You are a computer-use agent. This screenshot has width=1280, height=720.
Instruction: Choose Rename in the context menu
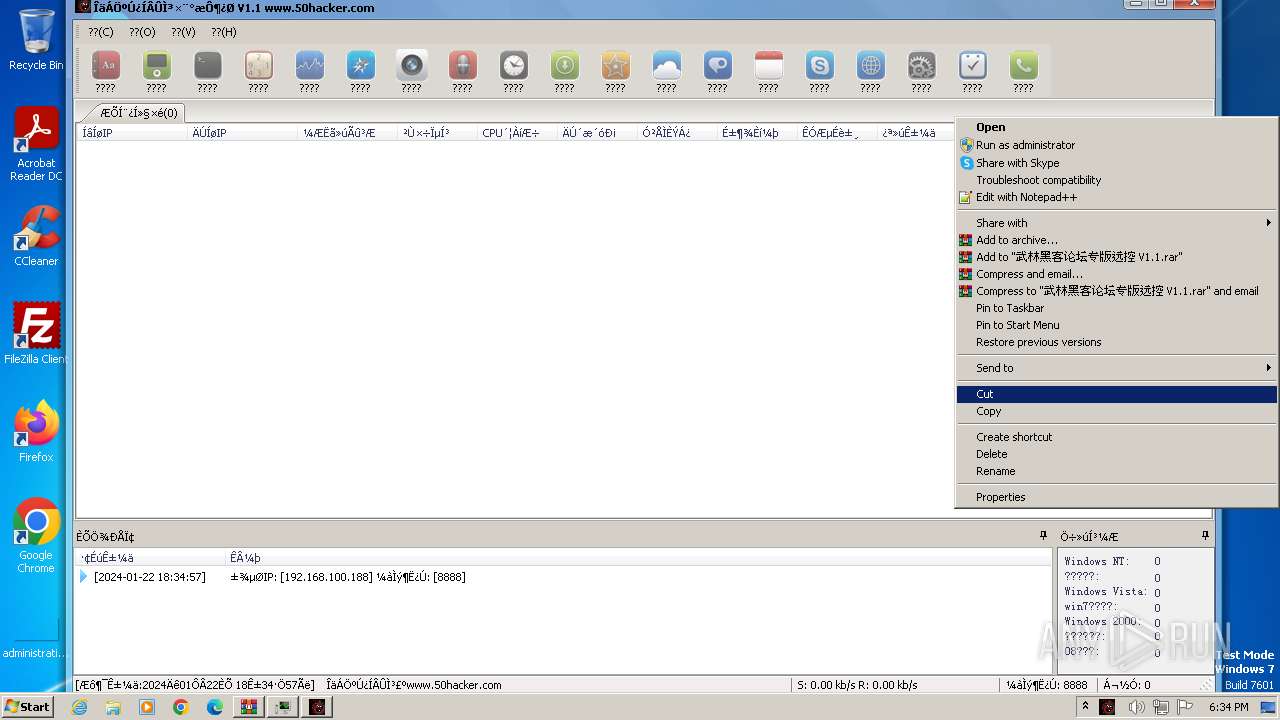point(1116,471)
